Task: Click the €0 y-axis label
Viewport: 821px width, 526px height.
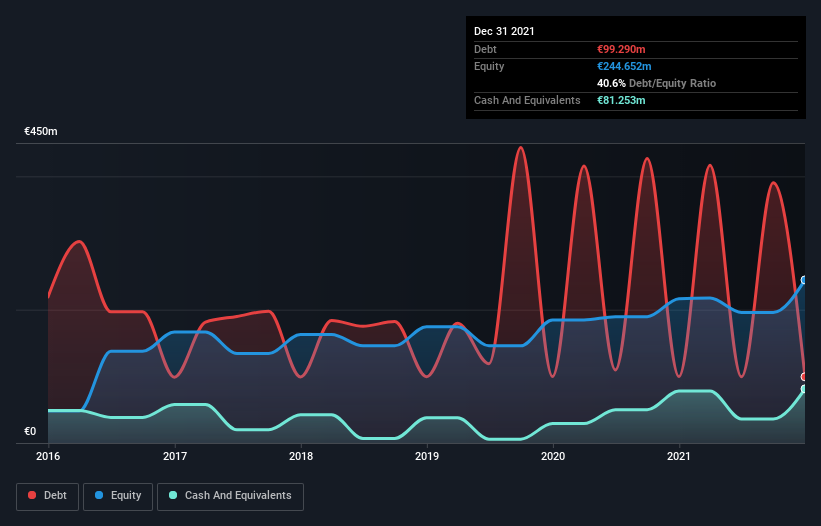Action: 30,431
